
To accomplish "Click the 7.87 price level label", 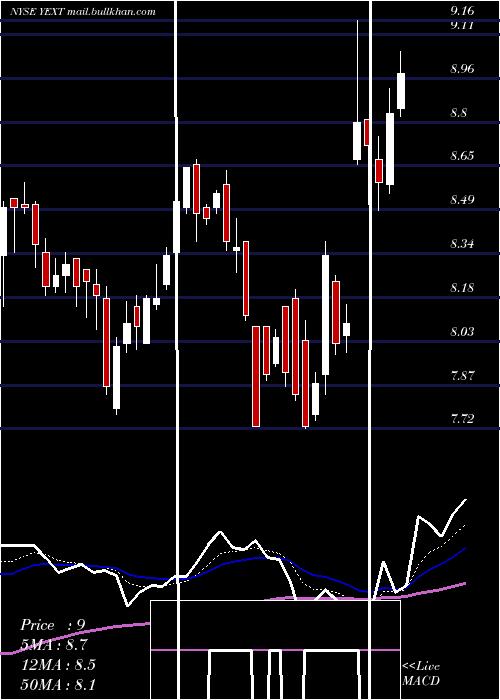I will click(x=462, y=375).
